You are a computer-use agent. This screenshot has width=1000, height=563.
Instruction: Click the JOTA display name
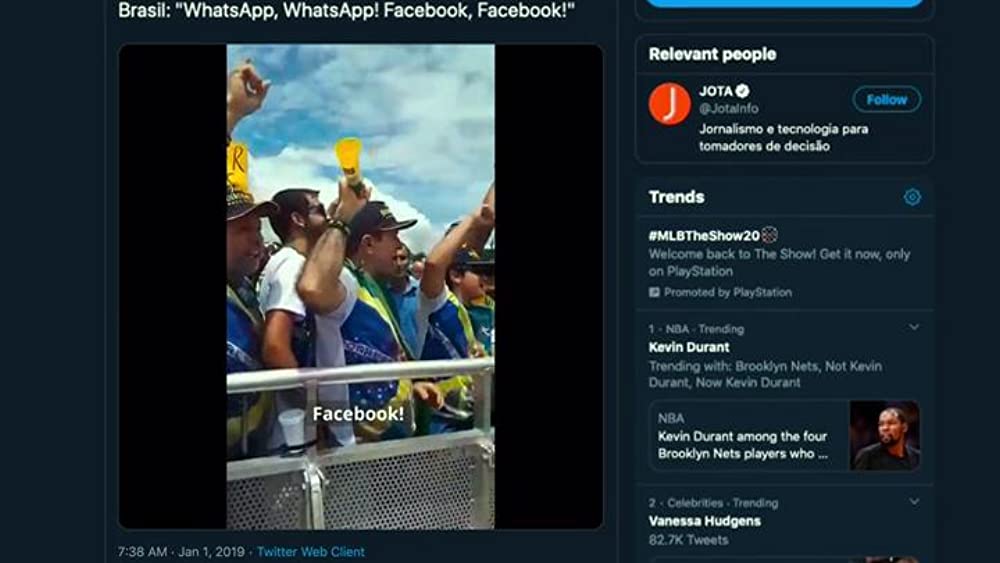(716, 91)
